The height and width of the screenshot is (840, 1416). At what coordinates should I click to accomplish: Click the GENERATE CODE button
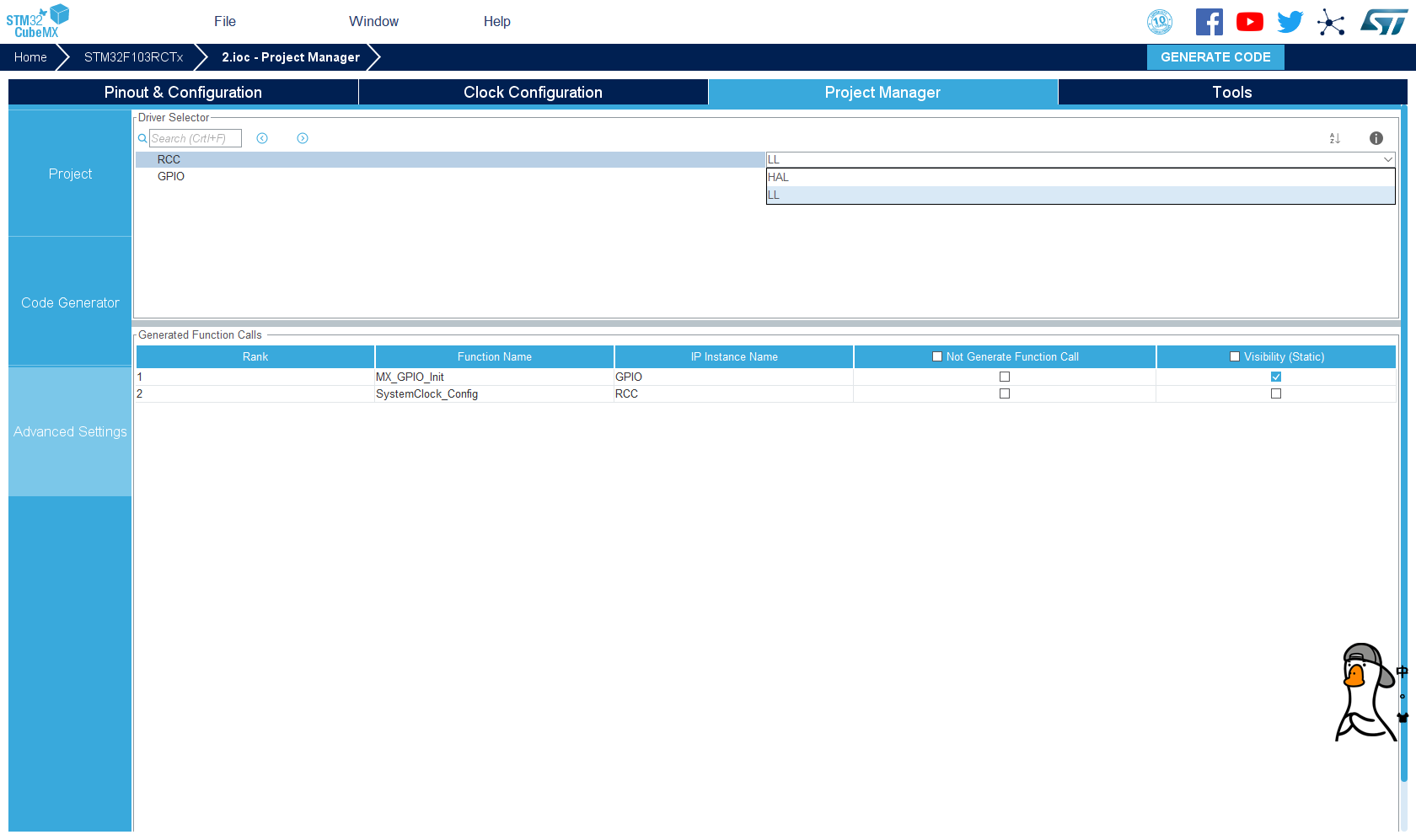pyautogui.click(x=1215, y=57)
